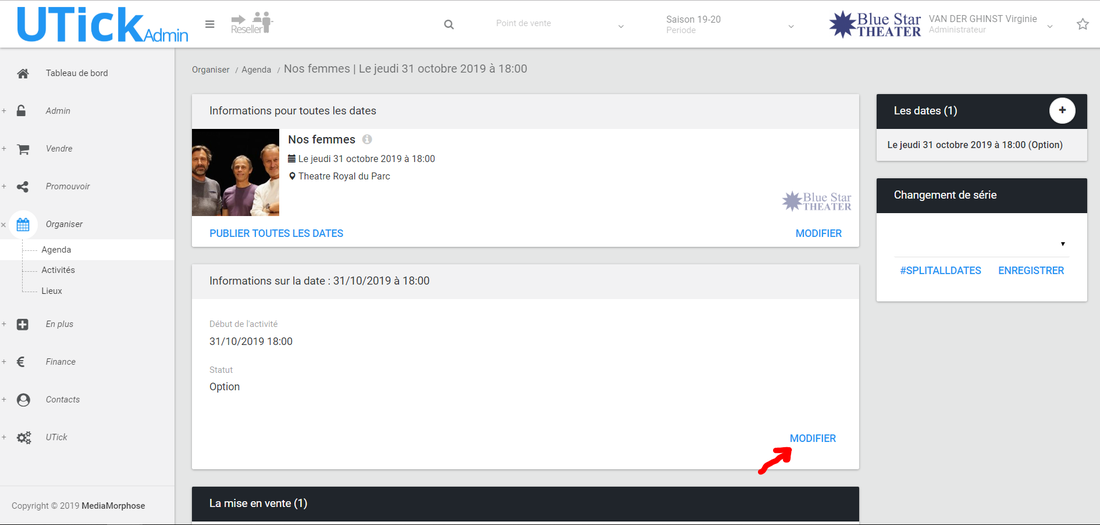Open the Saison 19-20 period dropdown
This screenshot has height=525, width=1100.
pos(730,25)
